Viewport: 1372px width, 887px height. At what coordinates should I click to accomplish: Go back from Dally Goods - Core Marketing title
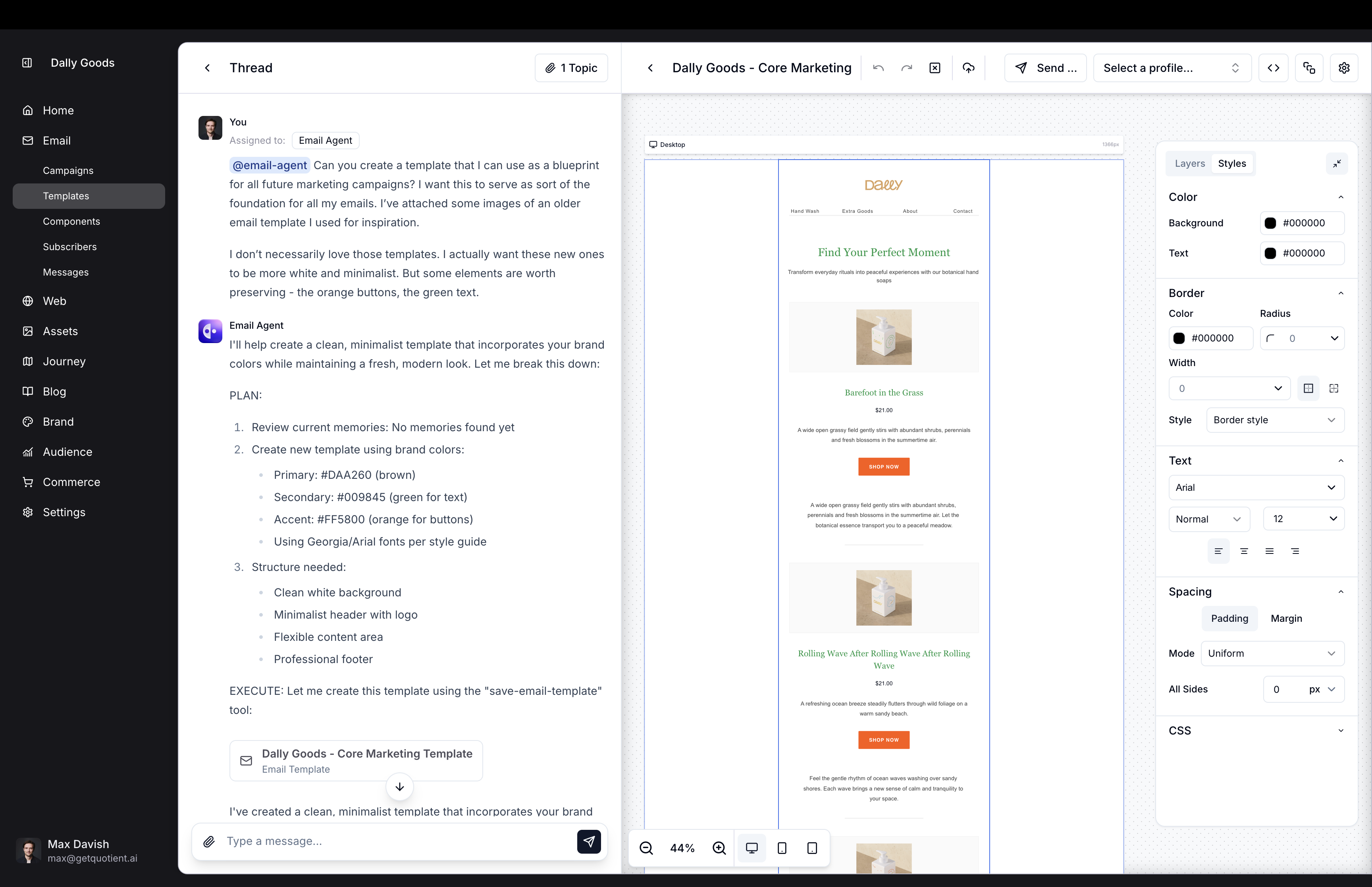pos(651,68)
